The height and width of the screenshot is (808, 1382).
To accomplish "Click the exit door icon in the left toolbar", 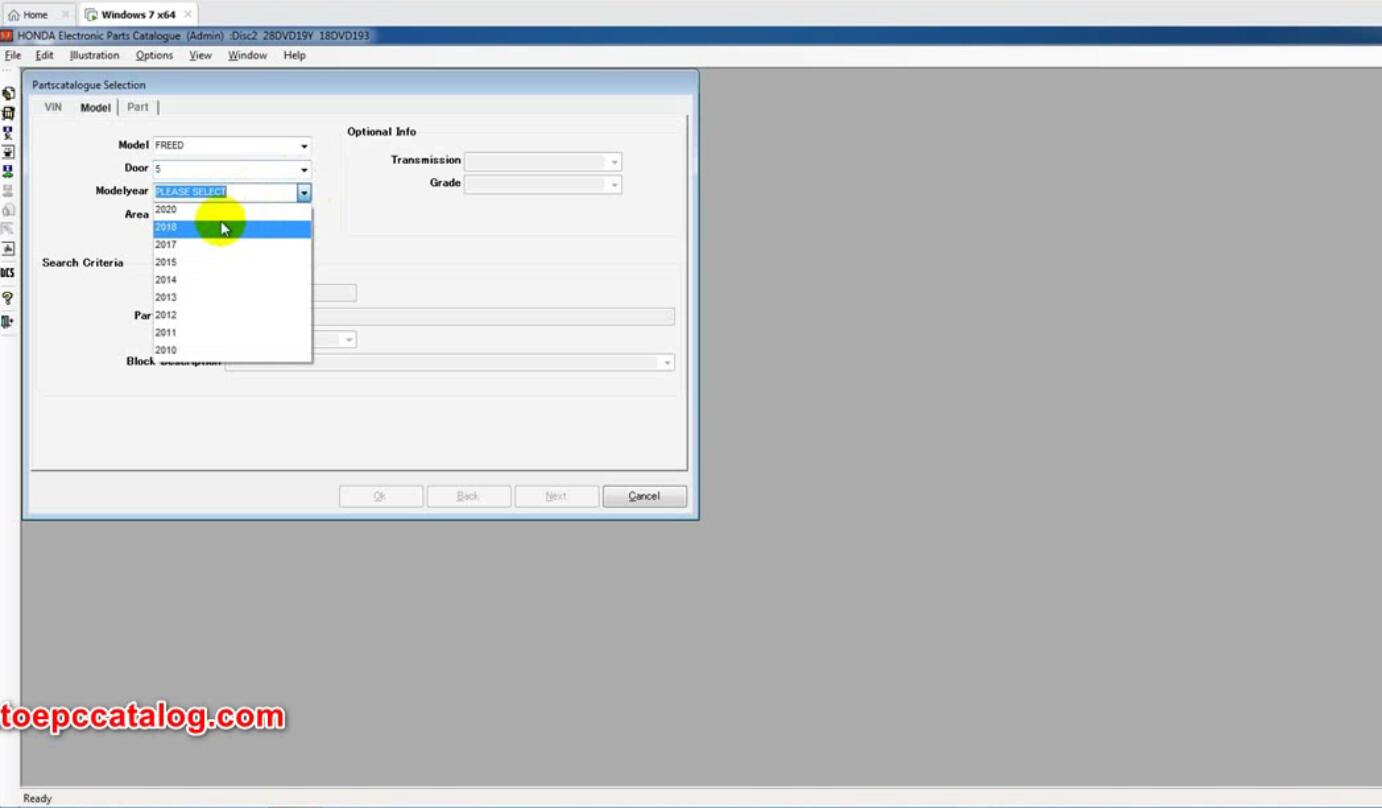I will point(8,322).
